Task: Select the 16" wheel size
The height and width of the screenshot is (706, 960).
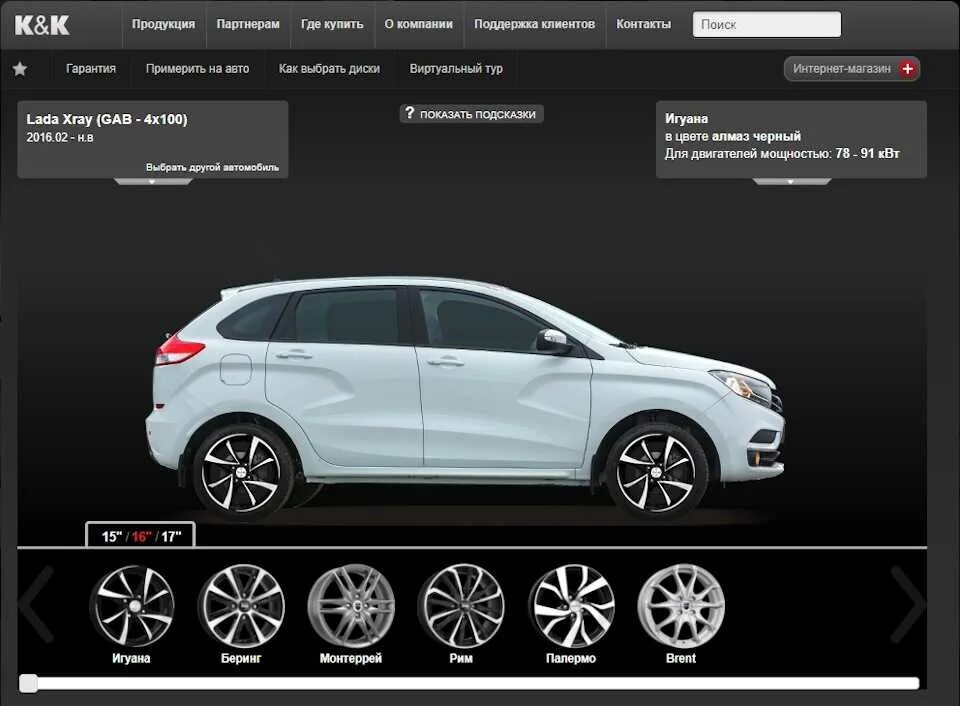Action: click(141, 537)
